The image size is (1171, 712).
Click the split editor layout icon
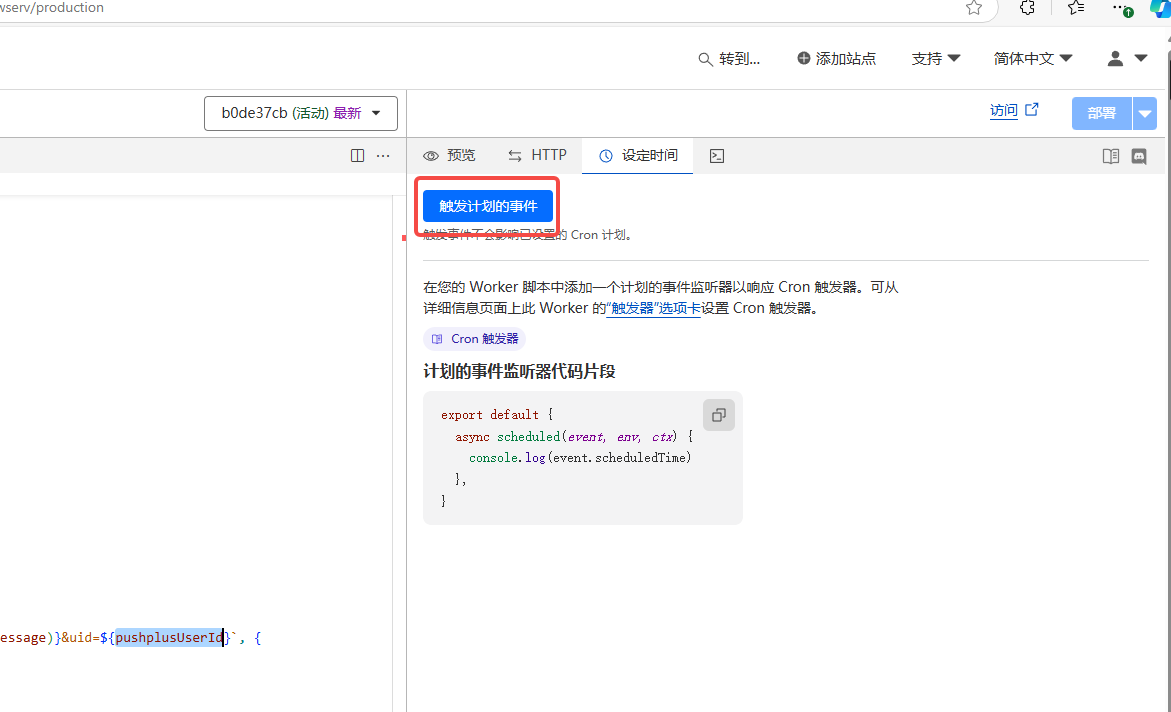point(358,155)
